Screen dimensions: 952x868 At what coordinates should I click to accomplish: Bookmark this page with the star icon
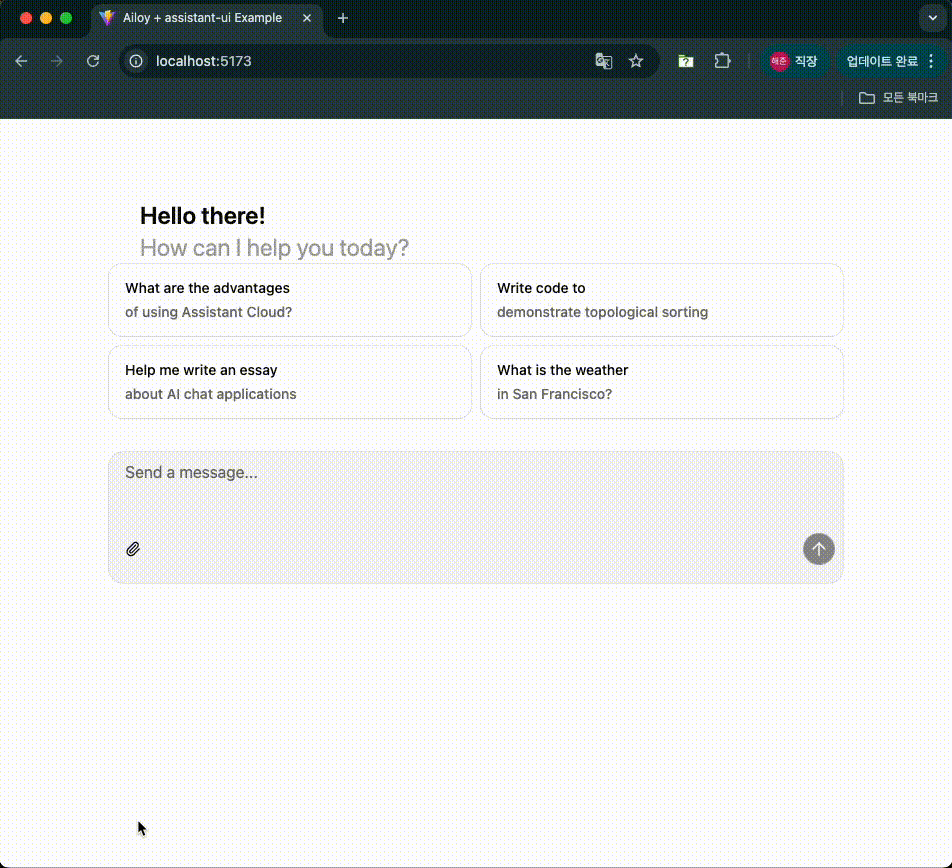click(636, 61)
